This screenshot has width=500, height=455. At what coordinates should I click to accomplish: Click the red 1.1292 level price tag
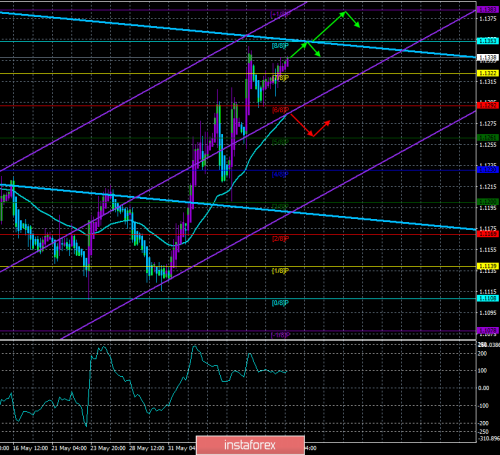[x=488, y=106]
